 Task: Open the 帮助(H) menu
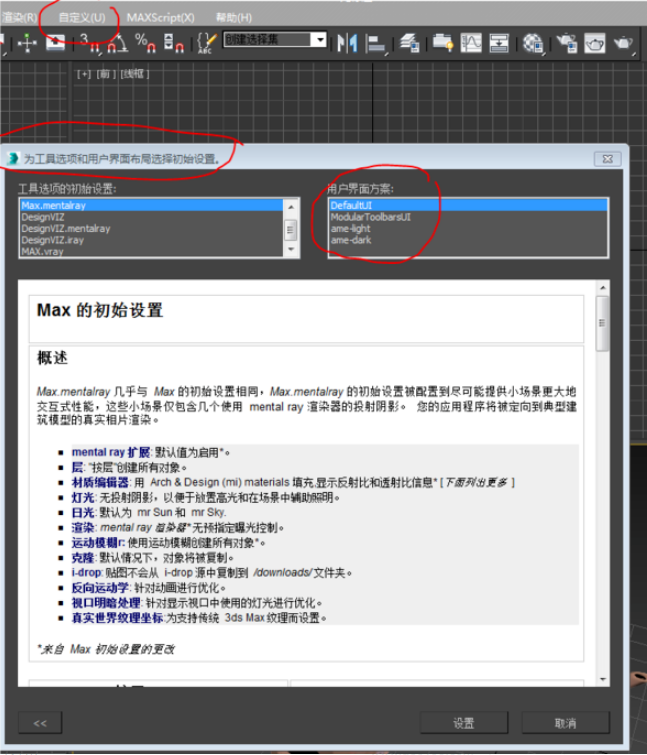click(x=233, y=18)
